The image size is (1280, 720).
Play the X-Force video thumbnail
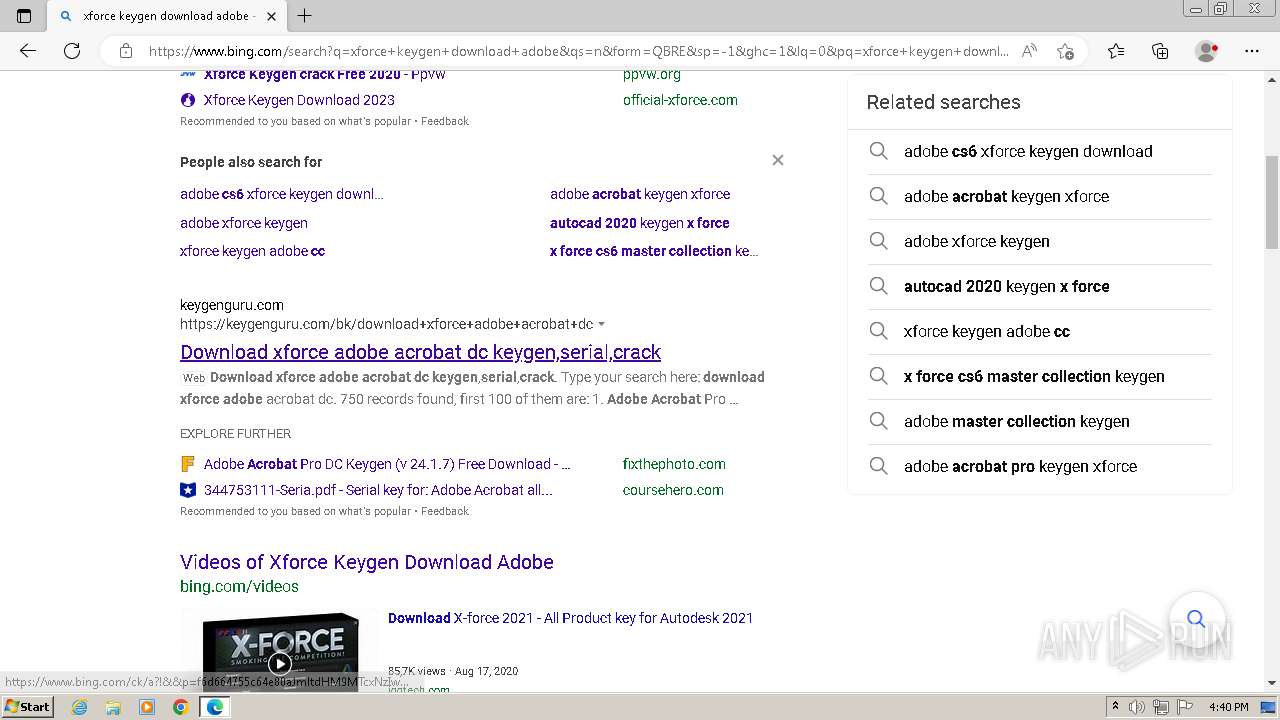pos(280,663)
